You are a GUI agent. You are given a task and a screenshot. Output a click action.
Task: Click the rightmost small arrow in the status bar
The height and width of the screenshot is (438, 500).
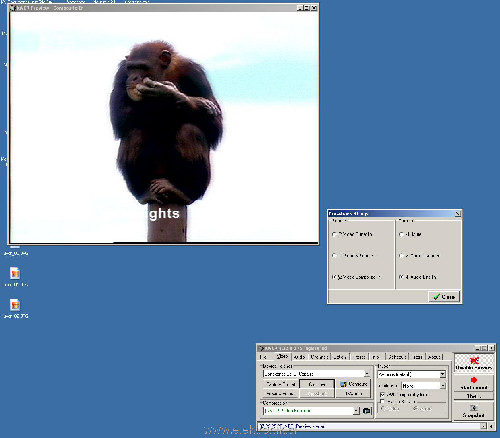[x=491, y=426]
